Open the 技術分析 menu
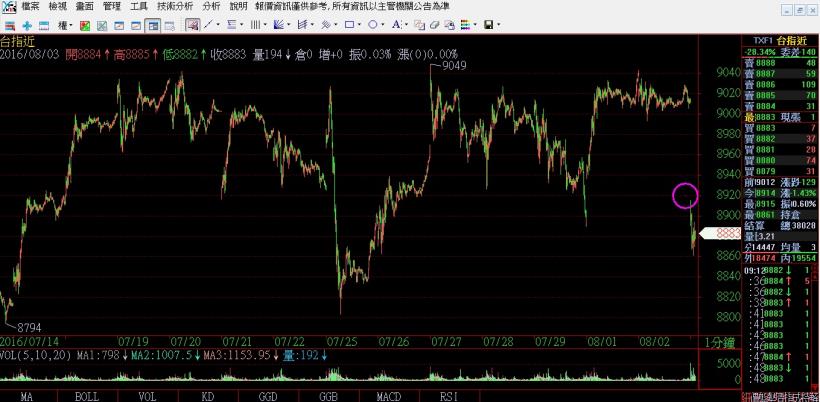This screenshot has width=820, height=402. coord(170,6)
